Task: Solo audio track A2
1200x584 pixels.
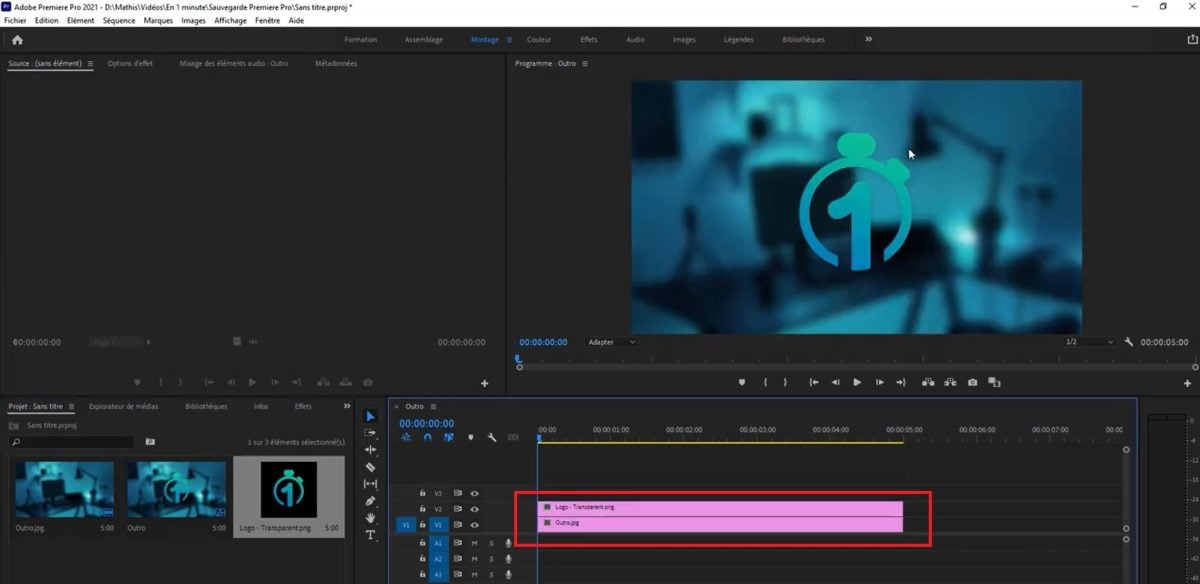Action: [491, 559]
